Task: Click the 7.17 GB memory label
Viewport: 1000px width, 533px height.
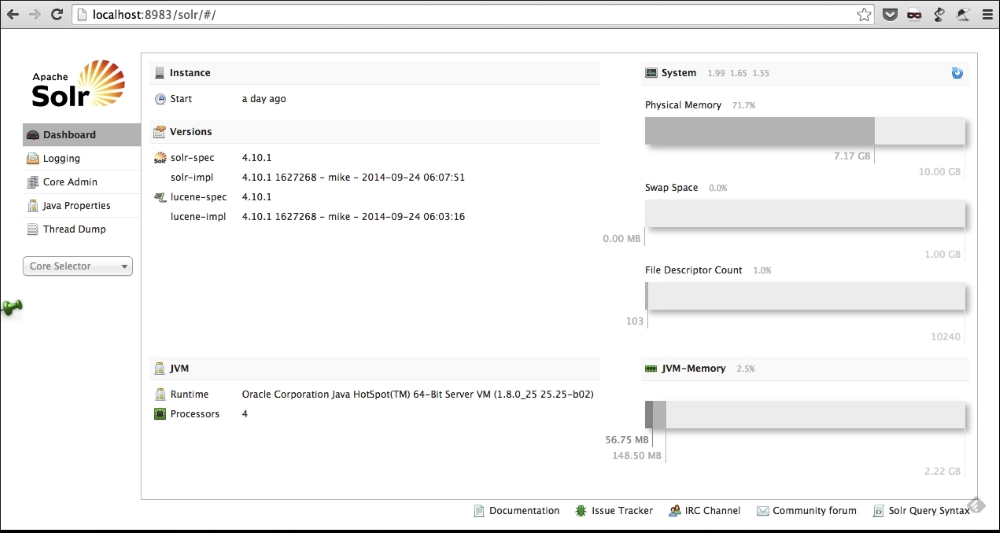Action: point(852,156)
